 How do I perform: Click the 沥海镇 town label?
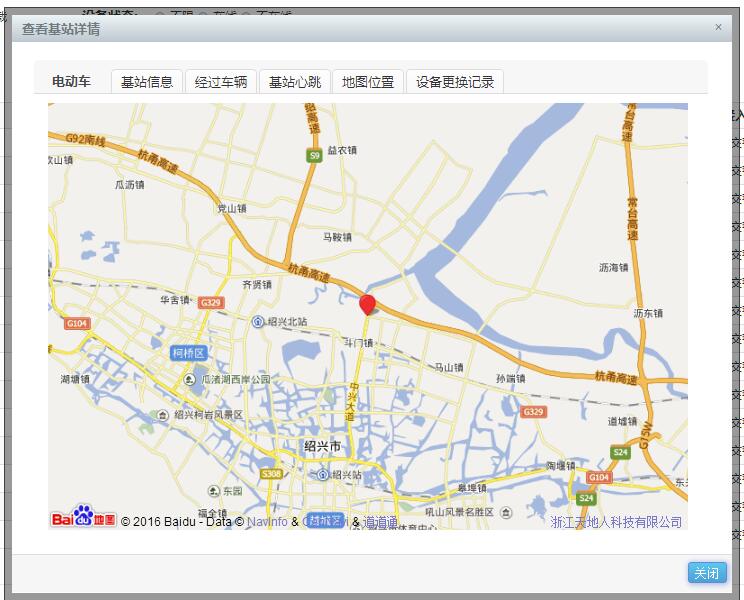pos(614,268)
